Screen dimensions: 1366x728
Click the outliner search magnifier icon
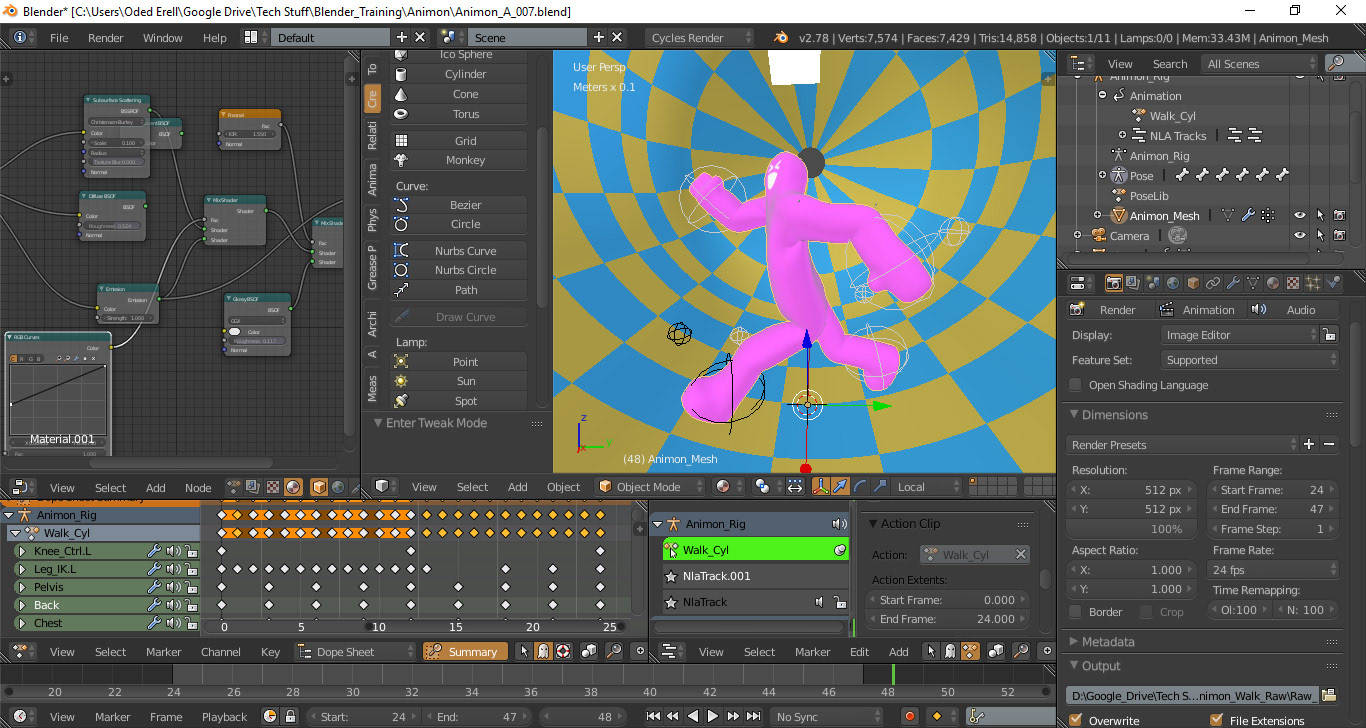click(1335, 63)
